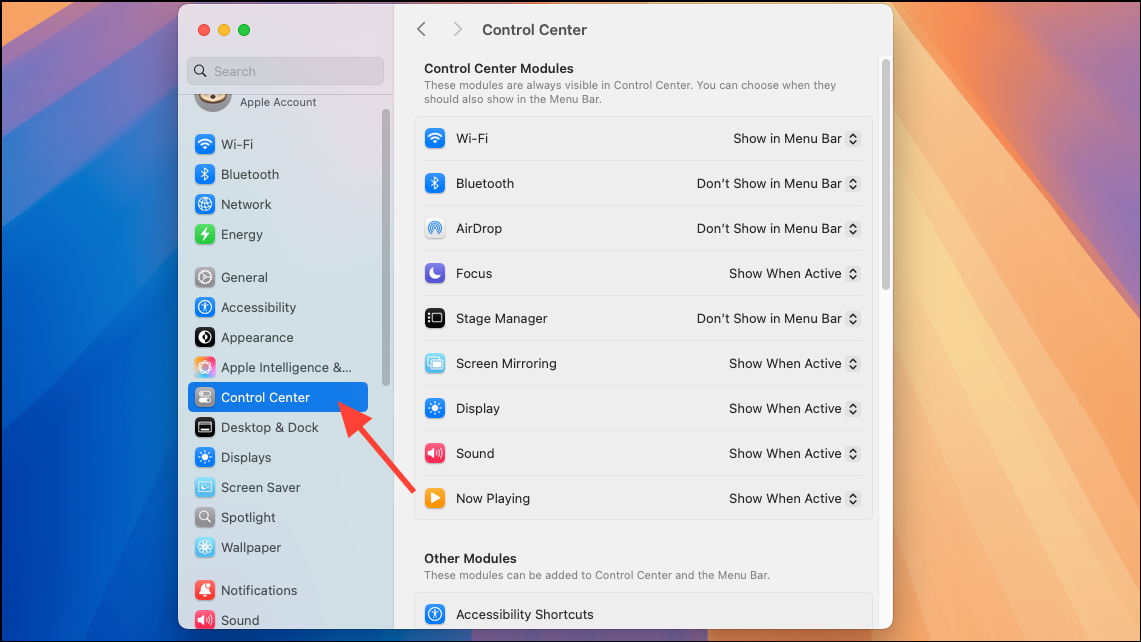Click the Screen Saver icon in sidebar

[204, 488]
